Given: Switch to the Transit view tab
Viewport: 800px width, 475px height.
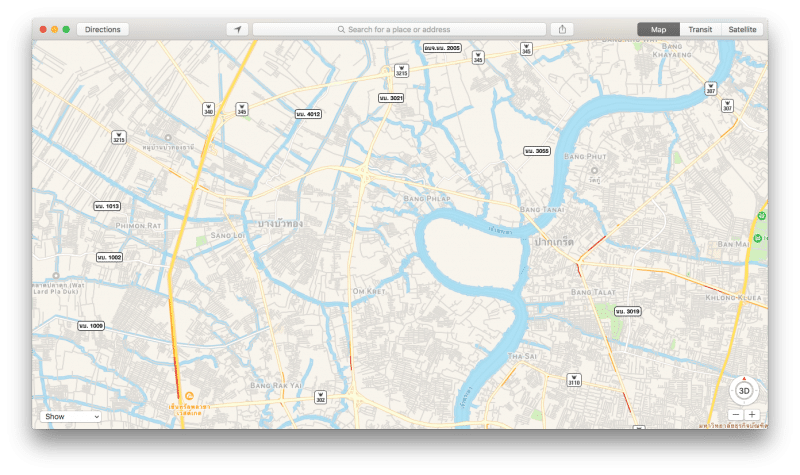Looking at the screenshot, I should pos(700,30).
